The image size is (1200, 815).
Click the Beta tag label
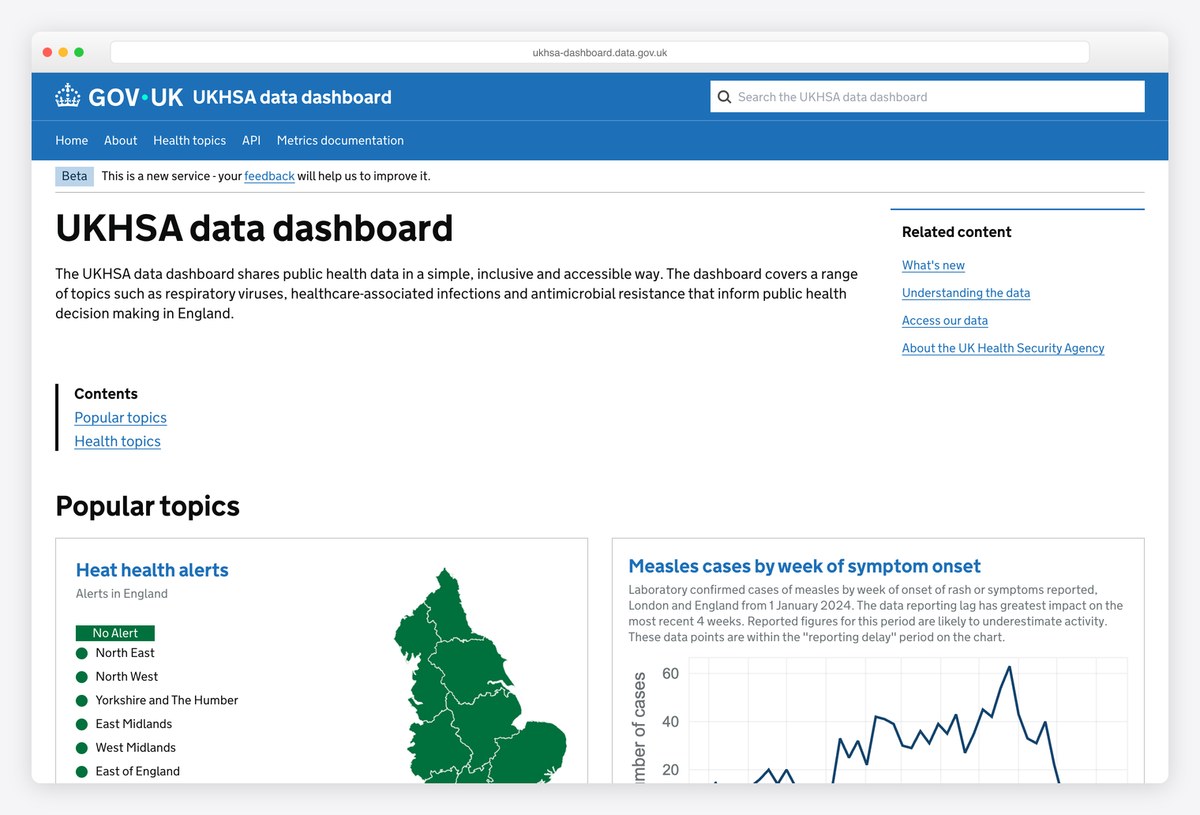coord(74,176)
